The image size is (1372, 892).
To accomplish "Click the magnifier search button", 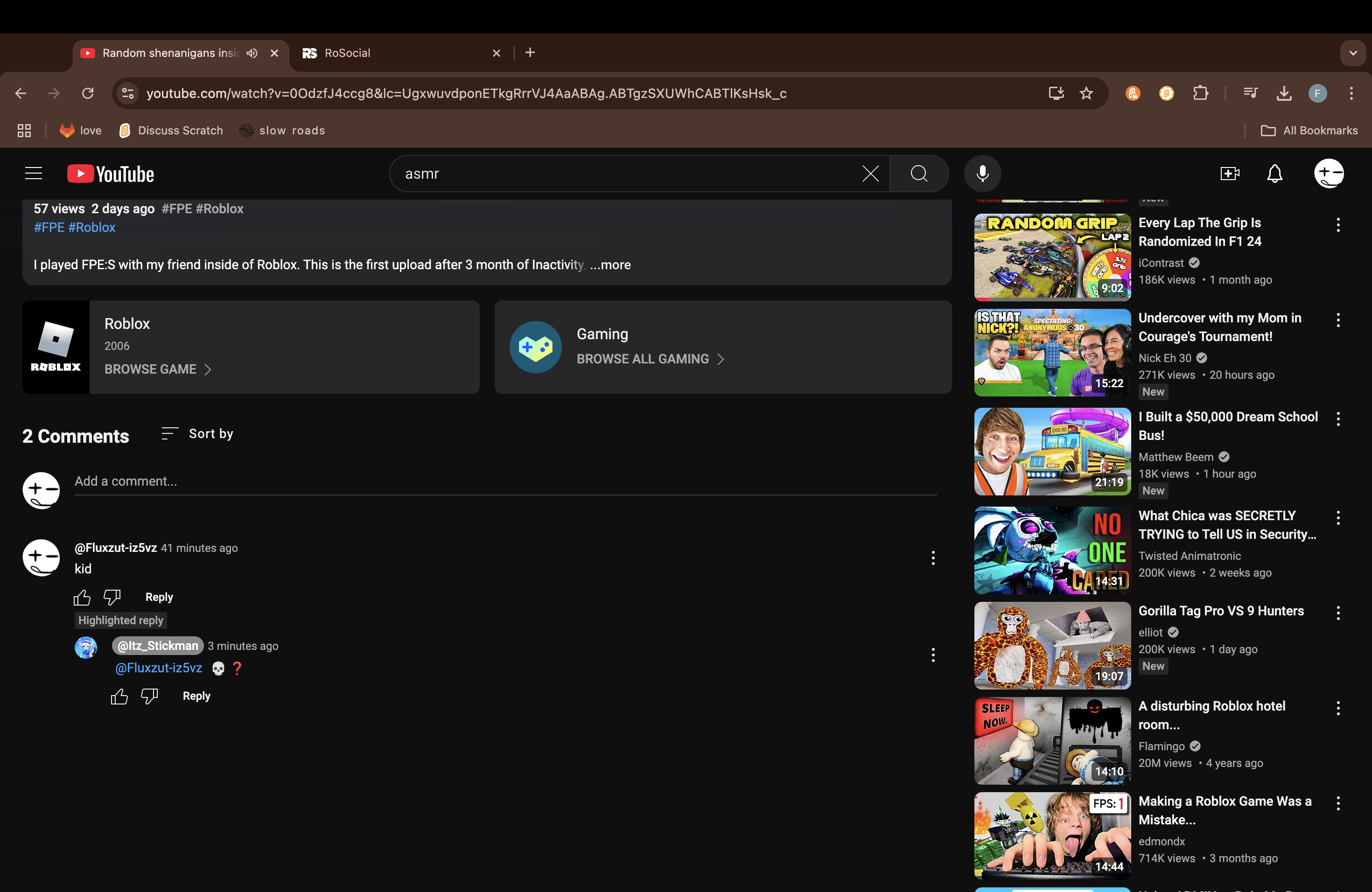I will coord(919,174).
